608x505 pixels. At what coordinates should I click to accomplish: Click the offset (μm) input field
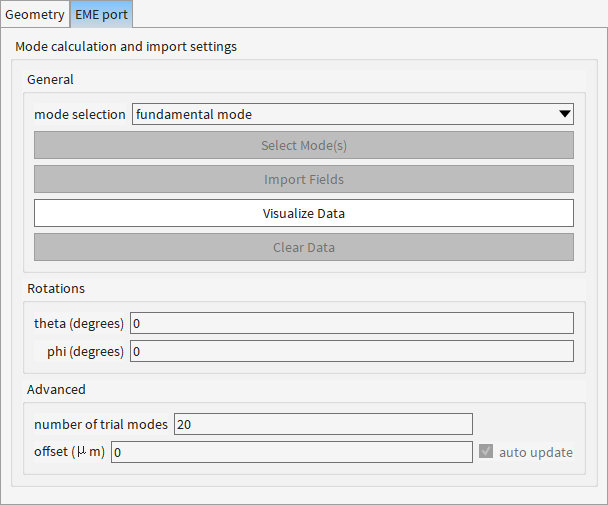click(292, 452)
